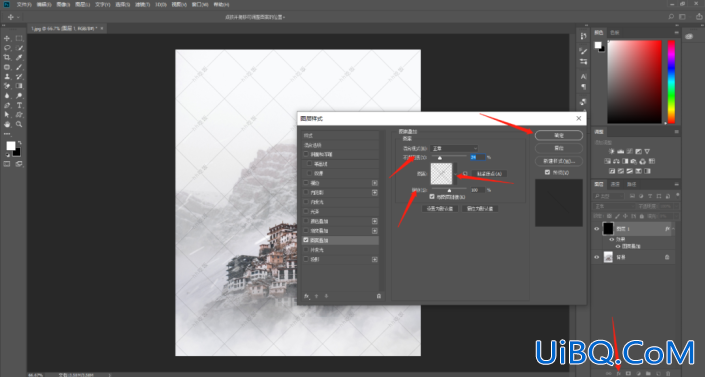Click the share icon at top right

click(699, 17)
